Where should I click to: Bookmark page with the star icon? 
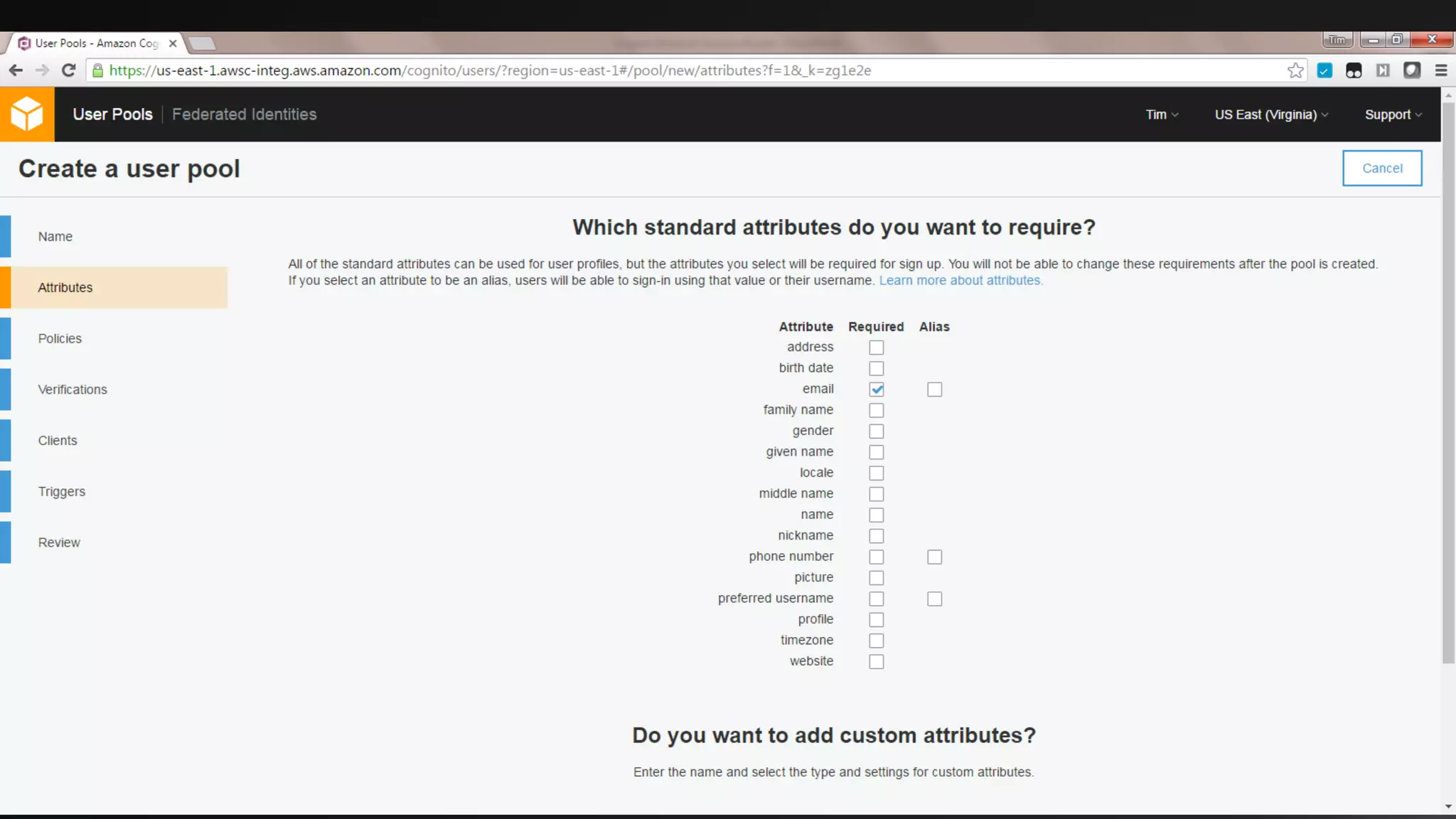(1295, 70)
